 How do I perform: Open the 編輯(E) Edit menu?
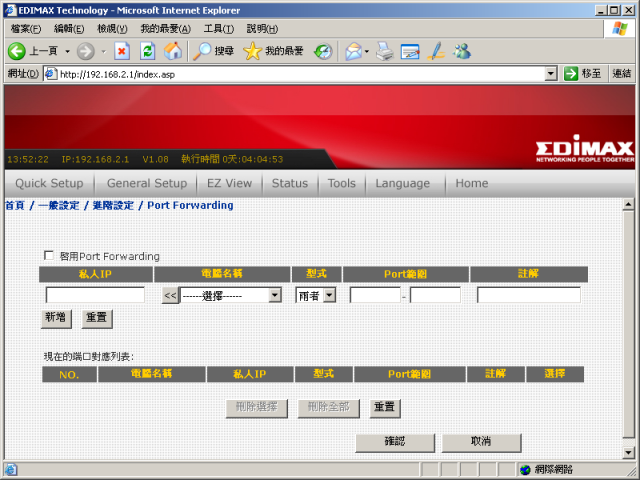tap(69, 29)
